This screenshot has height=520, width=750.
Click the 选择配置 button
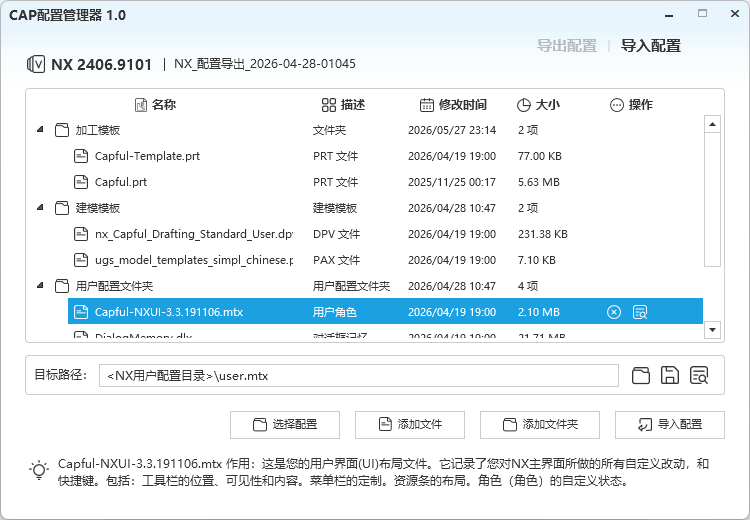pyautogui.click(x=285, y=425)
